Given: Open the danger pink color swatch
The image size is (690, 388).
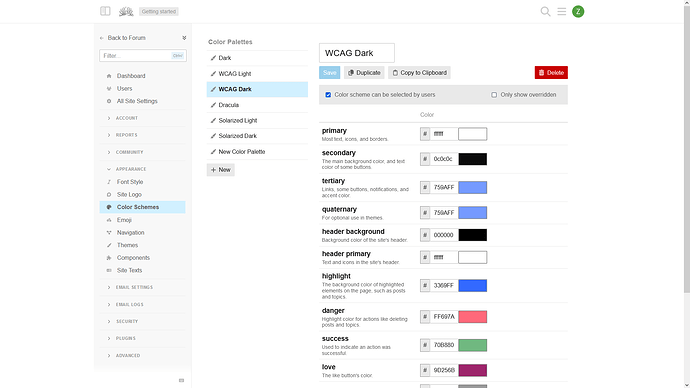Looking at the screenshot, I should 473,317.
